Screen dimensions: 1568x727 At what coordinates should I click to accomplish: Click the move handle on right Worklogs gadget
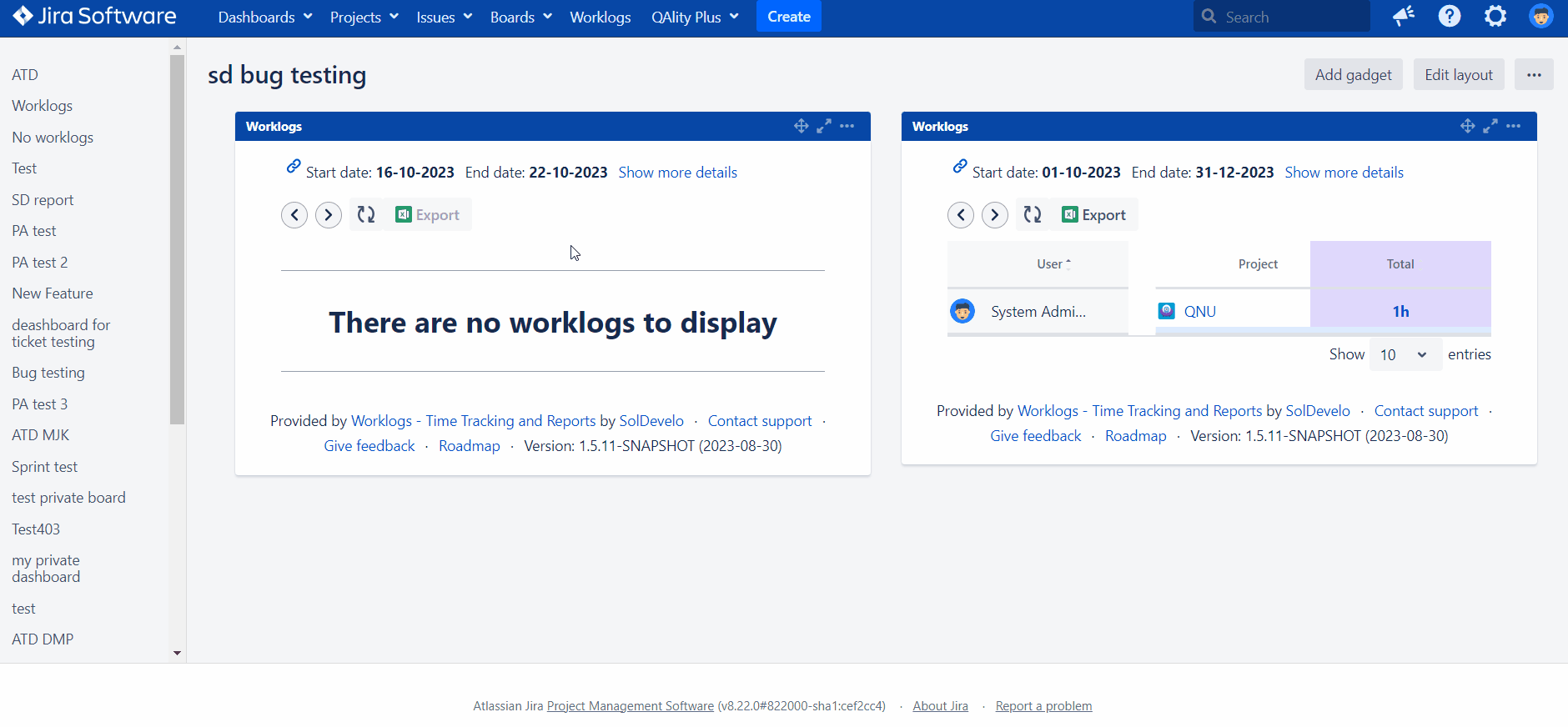1467,126
